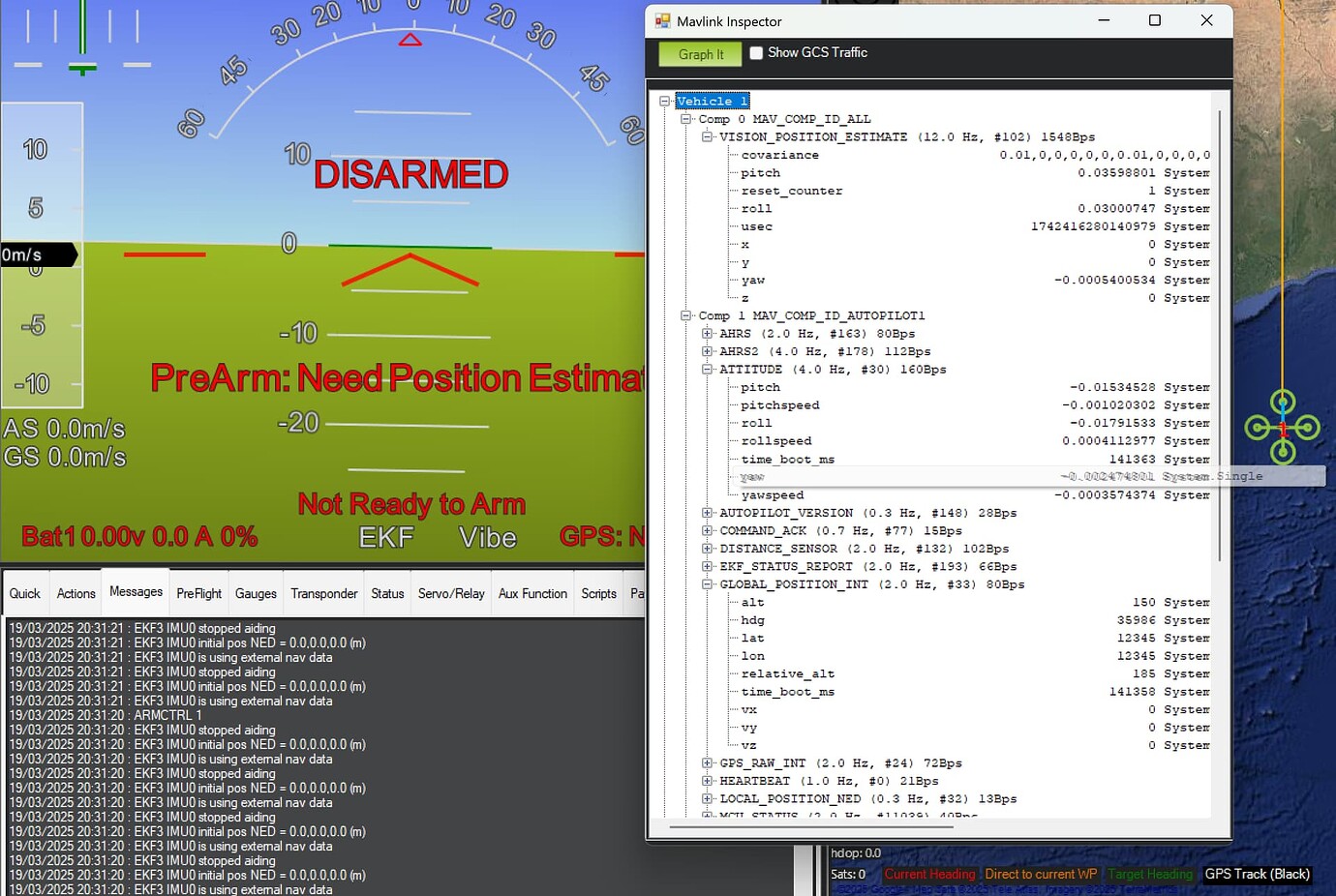Open the Gauges tab
Viewport: 1336px width, 896px height.
point(256,593)
